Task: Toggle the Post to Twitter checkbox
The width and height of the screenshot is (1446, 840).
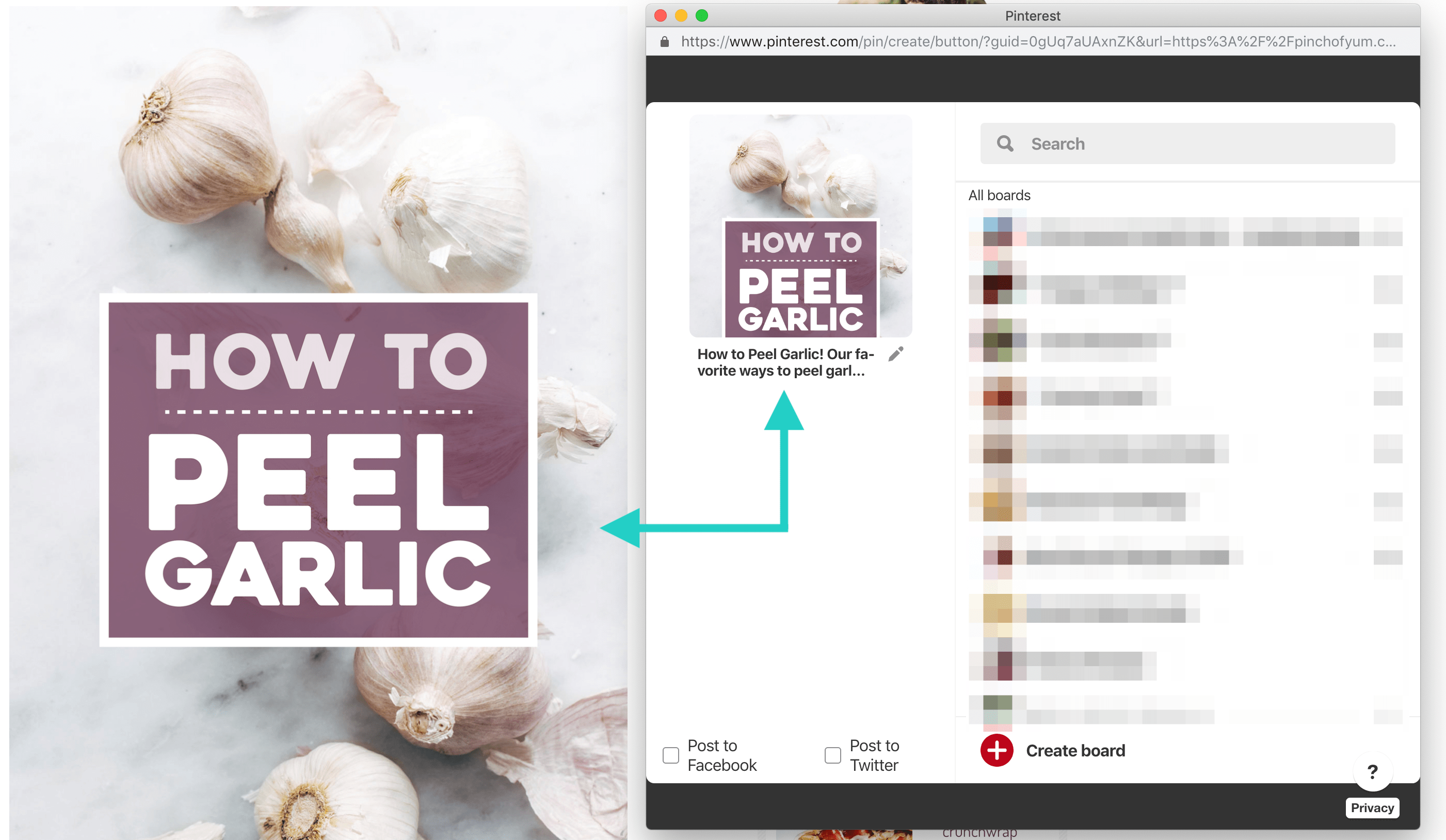Action: click(x=833, y=753)
